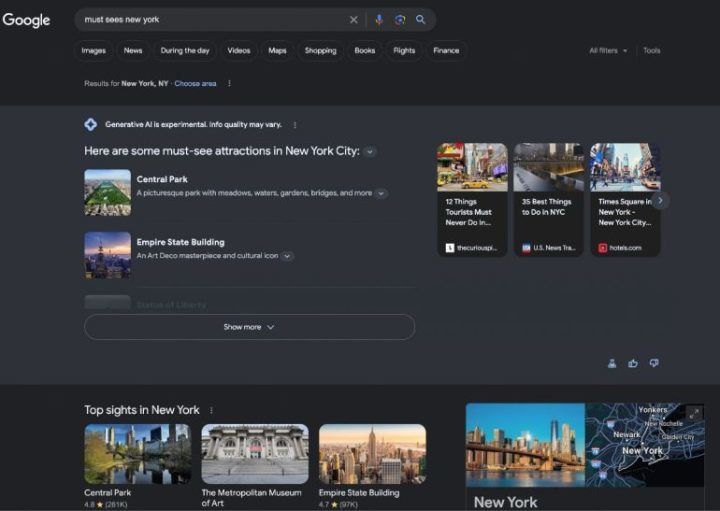Open the All filters dropdown
The image size is (720, 511).
point(608,51)
